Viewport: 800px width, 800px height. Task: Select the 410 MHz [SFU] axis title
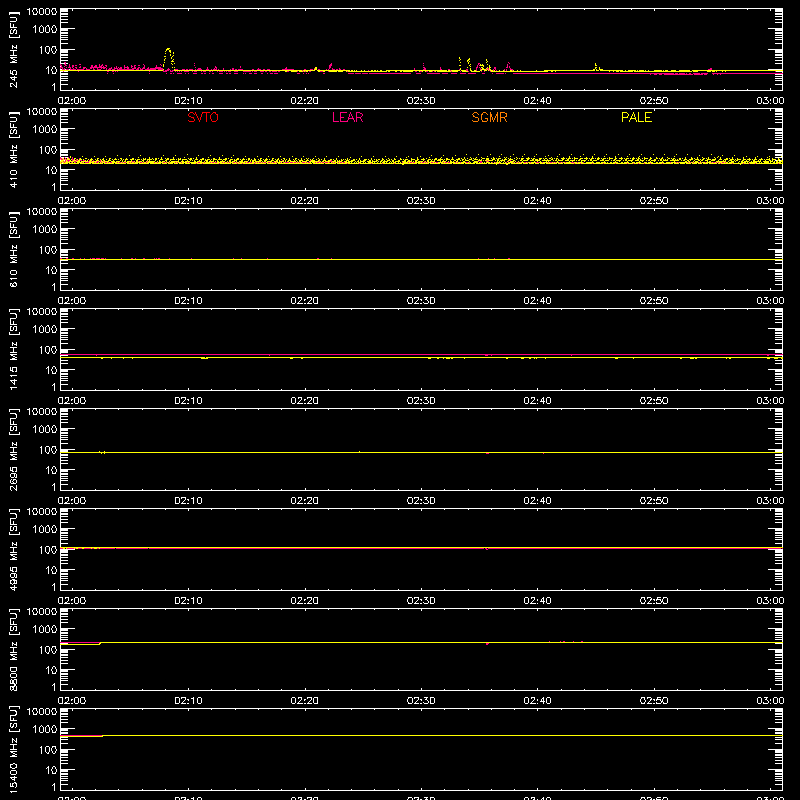(x=13, y=149)
